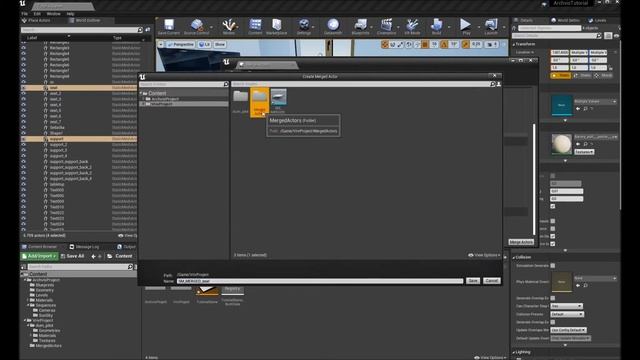640x360 pixels.
Task: Toggle the Generate Overlap Events checkbox
Action: tap(553, 298)
